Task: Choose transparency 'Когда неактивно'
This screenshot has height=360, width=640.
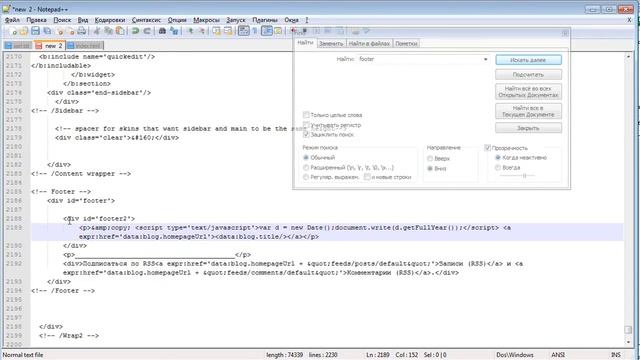Action: [498, 158]
